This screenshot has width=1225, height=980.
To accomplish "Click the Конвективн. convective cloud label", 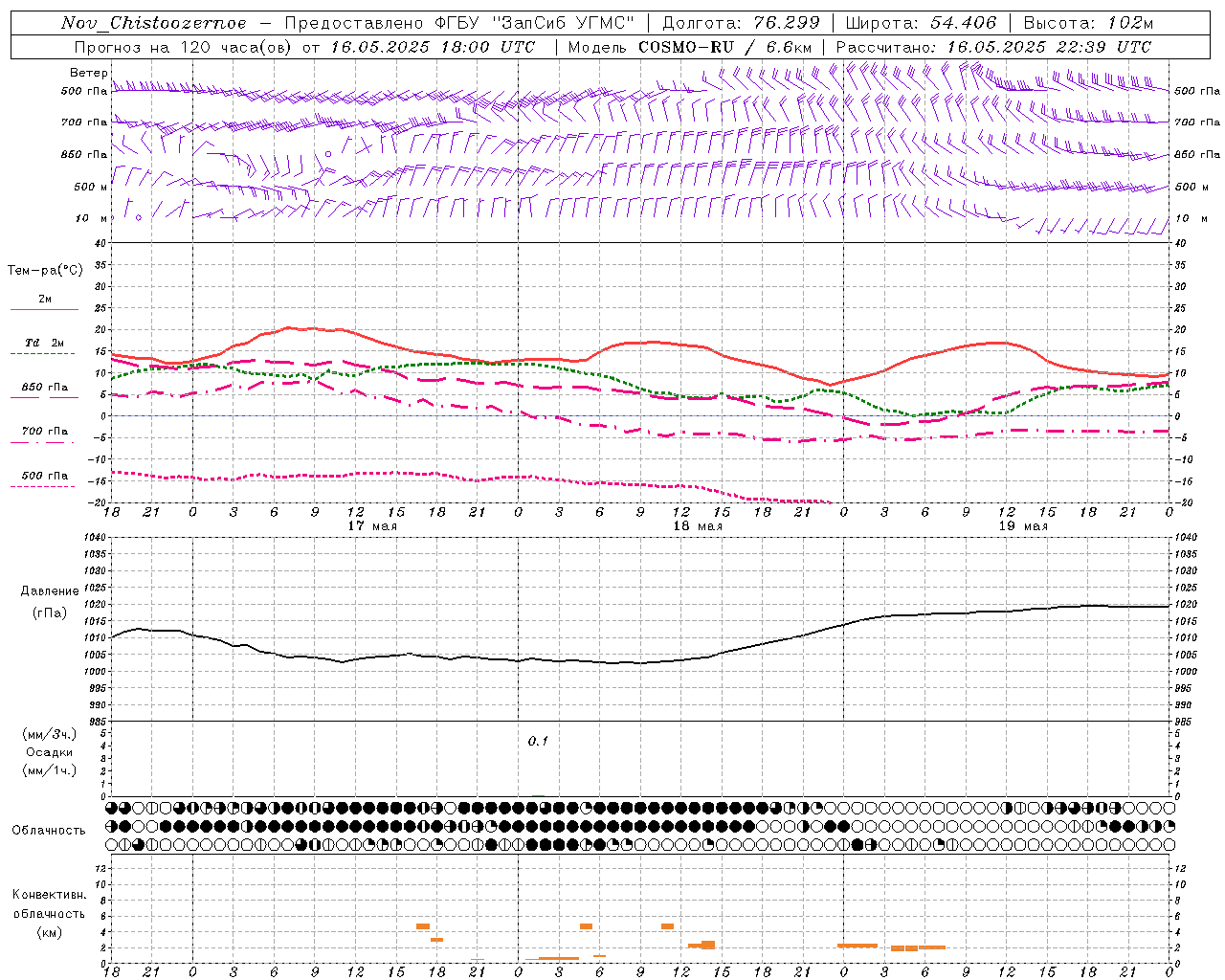I will pos(49,895).
